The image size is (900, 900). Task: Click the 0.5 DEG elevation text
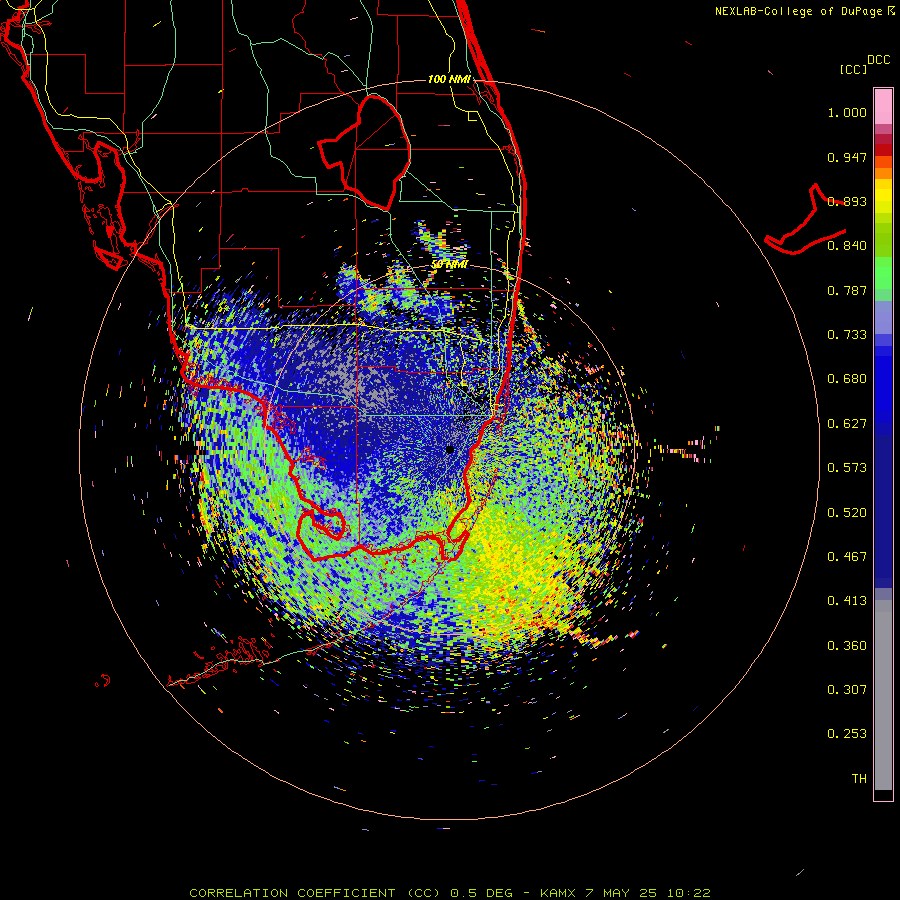(x=481, y=893)
